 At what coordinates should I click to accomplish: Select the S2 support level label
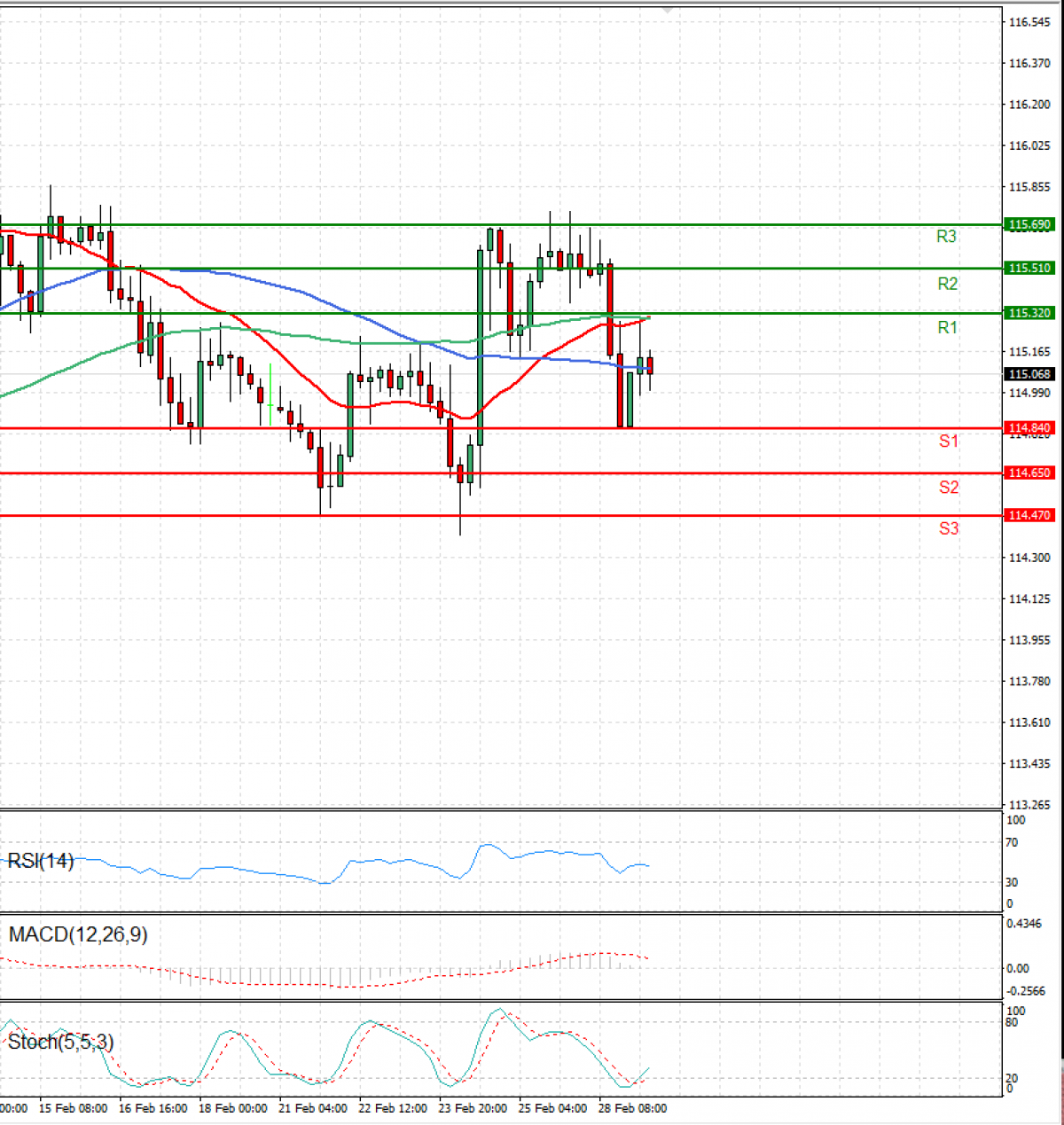tap(948, 487)
